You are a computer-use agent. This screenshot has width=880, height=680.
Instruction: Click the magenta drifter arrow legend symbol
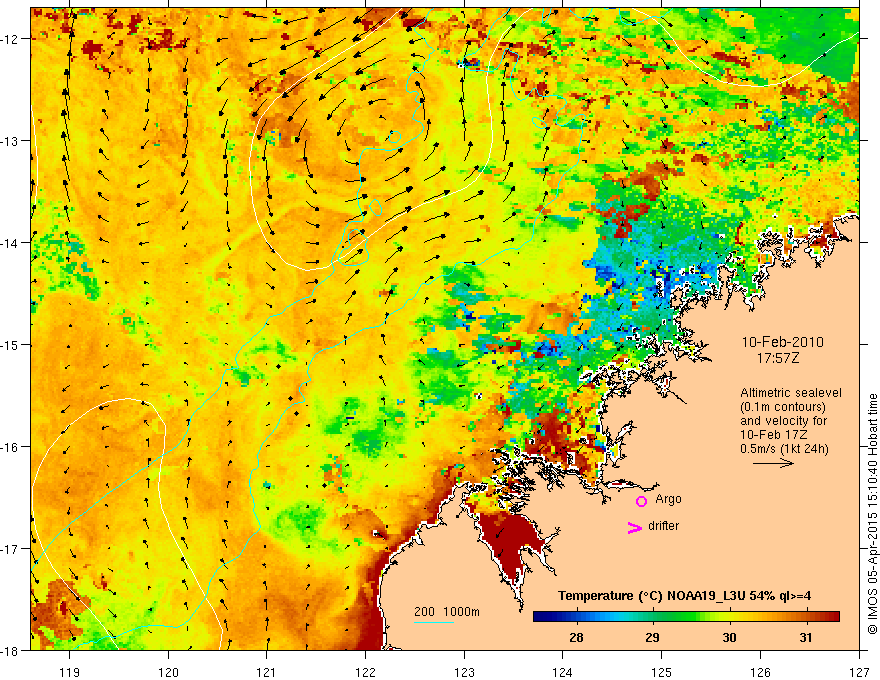tap(634, 527)
